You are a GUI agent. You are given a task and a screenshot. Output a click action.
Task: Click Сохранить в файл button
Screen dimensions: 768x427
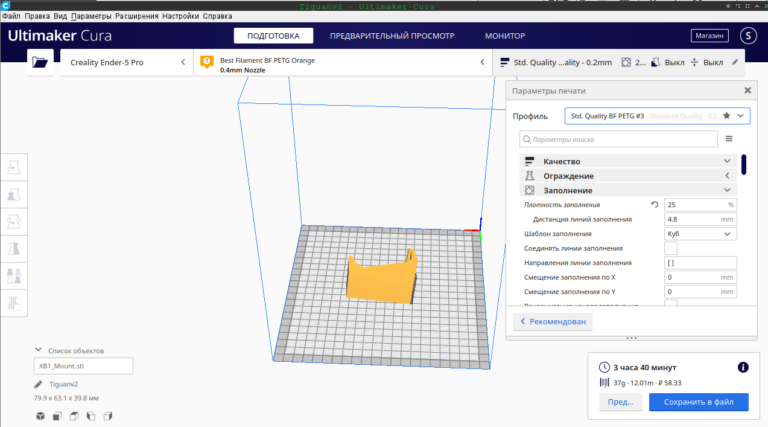coord(698,402)
